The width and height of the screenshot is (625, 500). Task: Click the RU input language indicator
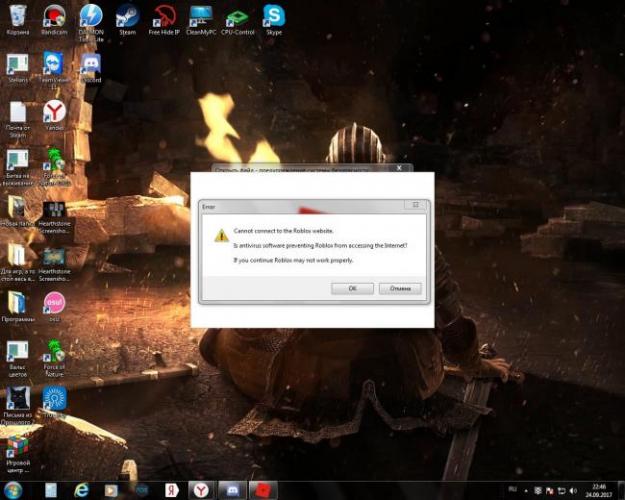pos(513,489)
